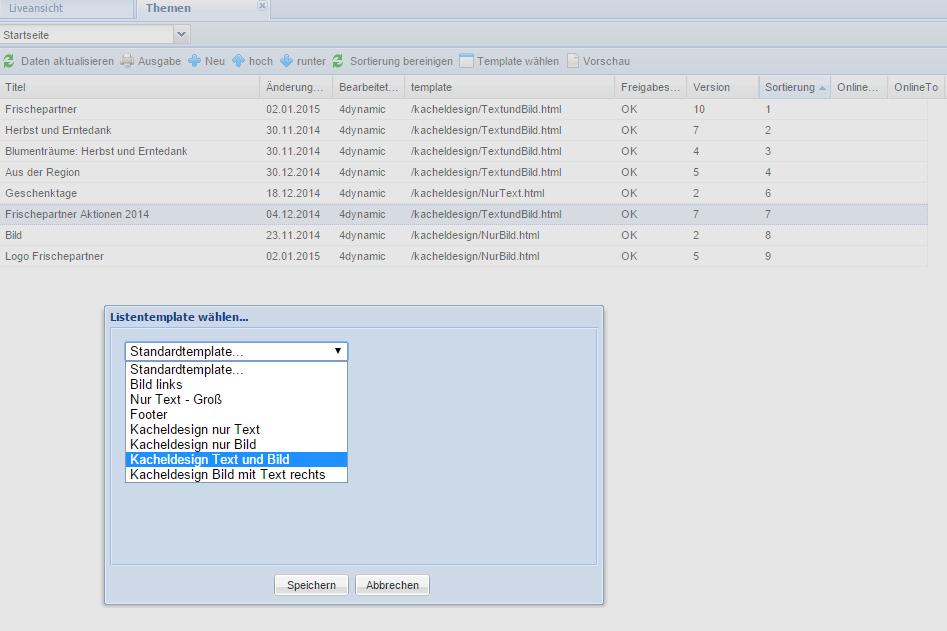Cancel the dialog with Abbrechen
947x631 pixels.
click(x=392, y=585)
